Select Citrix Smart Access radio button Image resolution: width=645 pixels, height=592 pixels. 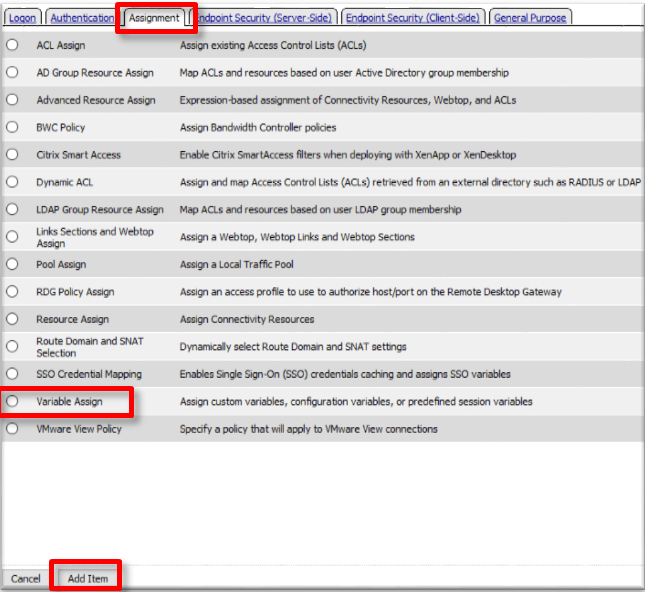pos(12,154)
